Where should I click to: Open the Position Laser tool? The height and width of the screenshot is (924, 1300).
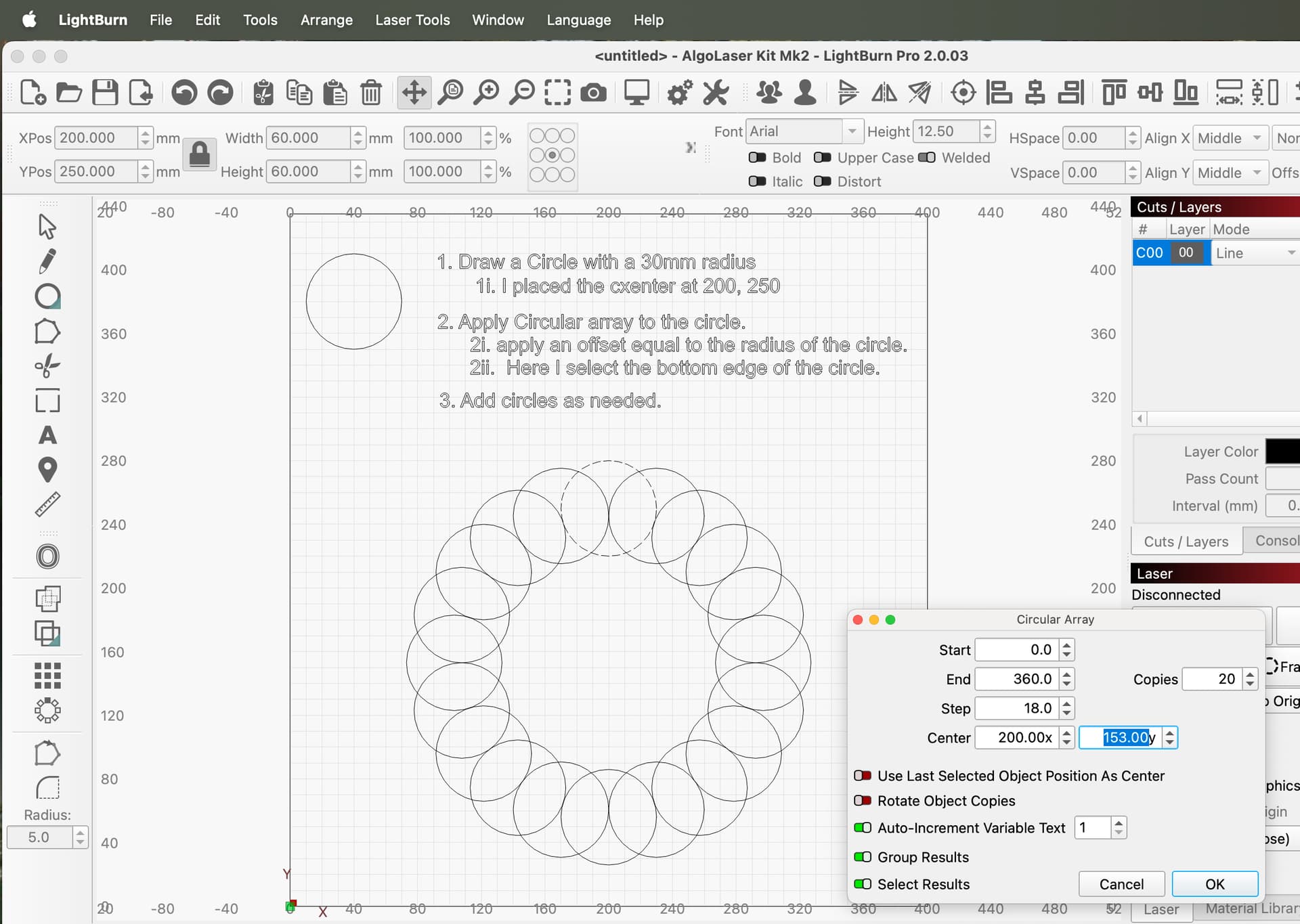(47, 469)
